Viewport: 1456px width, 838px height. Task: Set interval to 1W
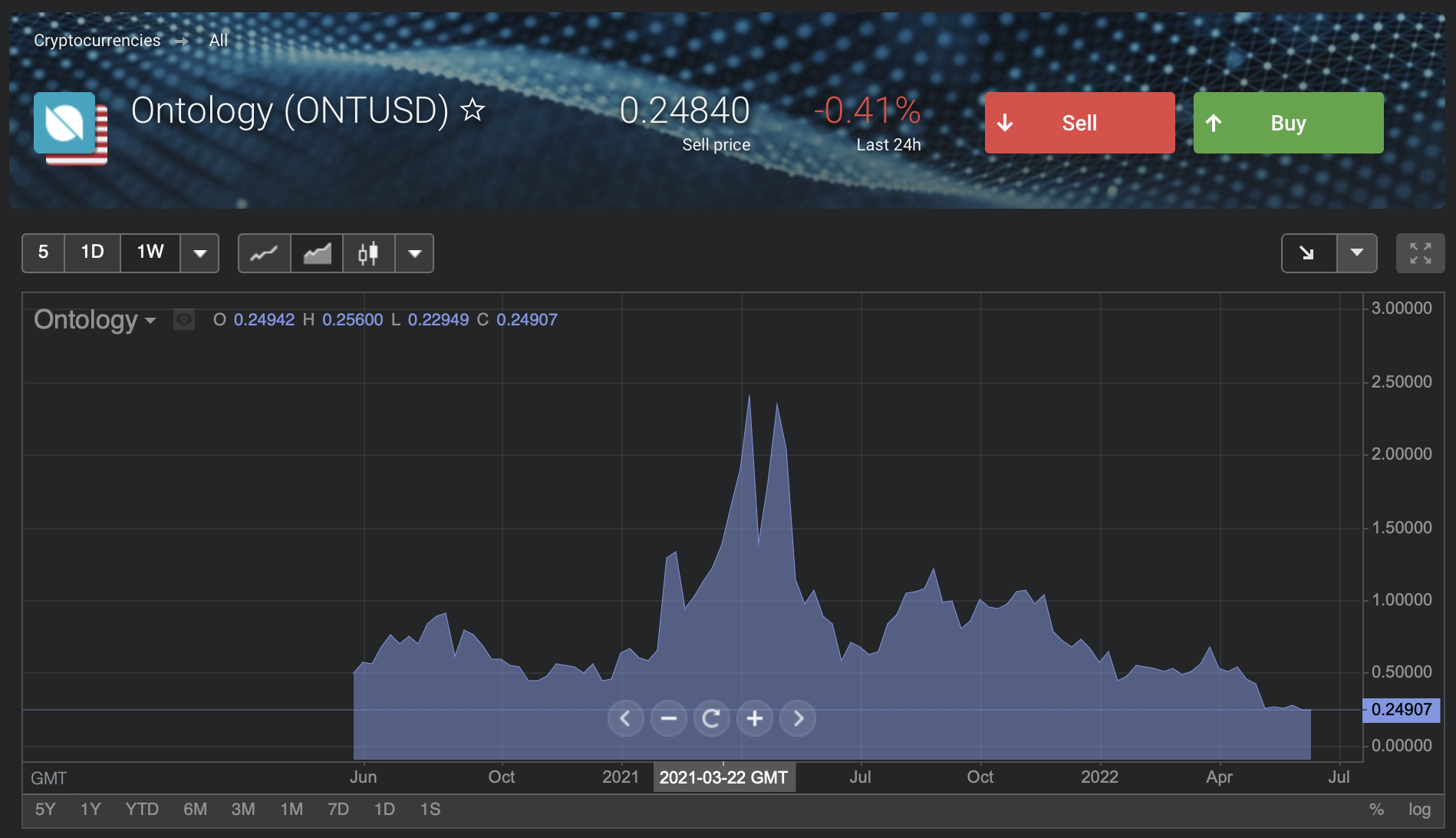(x=150, y=252)
